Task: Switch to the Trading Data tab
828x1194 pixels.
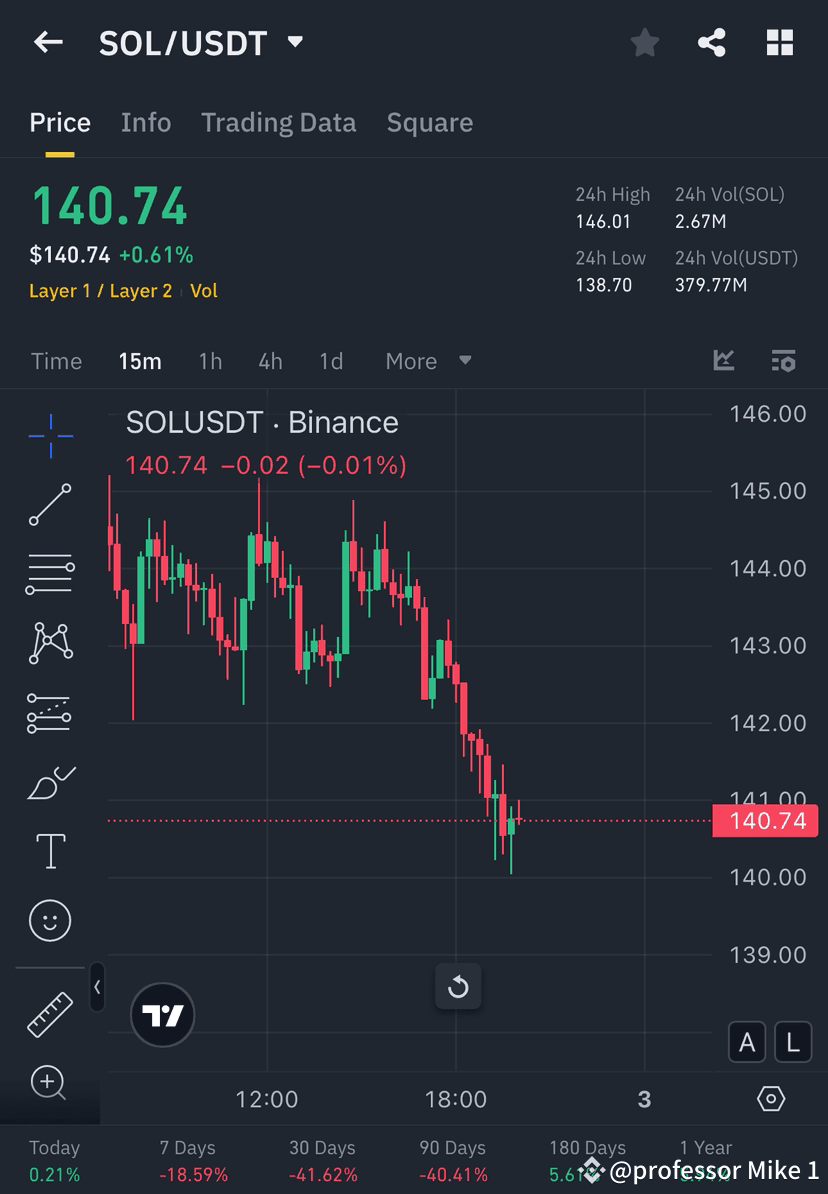Action: [x=279, y=122]
